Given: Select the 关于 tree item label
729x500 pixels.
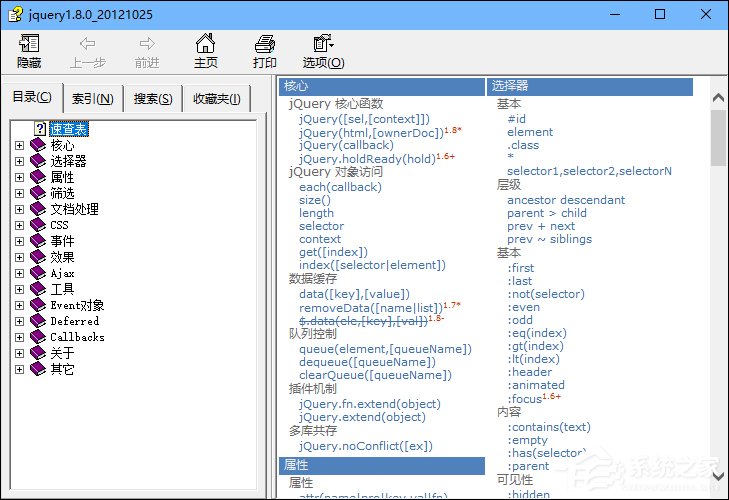Looking at the screenshot, I should point(62,353).
